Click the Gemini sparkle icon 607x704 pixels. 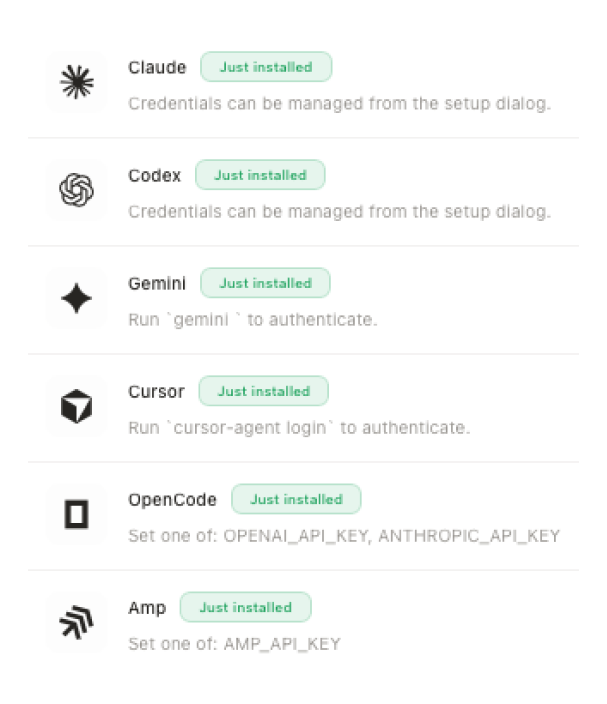coord(76,298)
